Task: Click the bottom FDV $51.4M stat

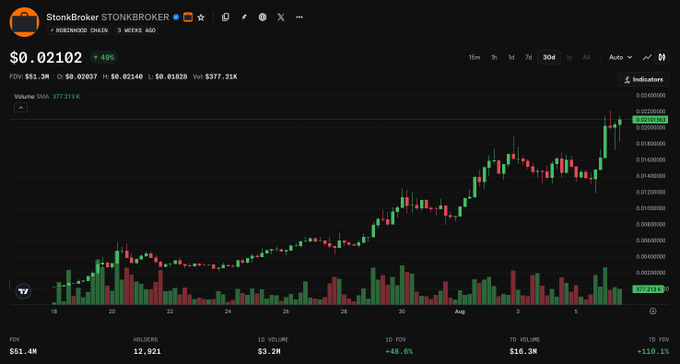Action: point(23,346)
